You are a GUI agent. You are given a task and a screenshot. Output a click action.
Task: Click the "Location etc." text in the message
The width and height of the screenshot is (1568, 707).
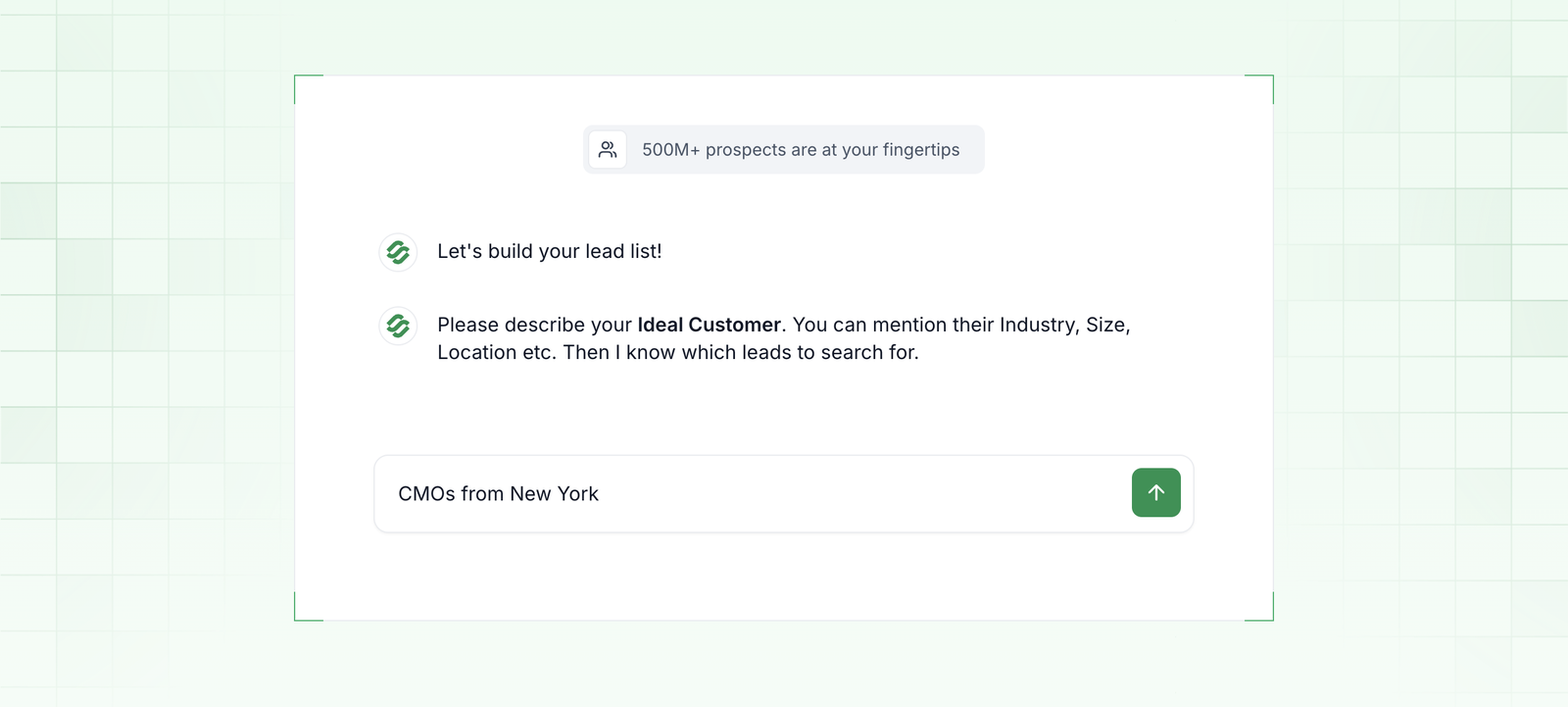[497, 353]
